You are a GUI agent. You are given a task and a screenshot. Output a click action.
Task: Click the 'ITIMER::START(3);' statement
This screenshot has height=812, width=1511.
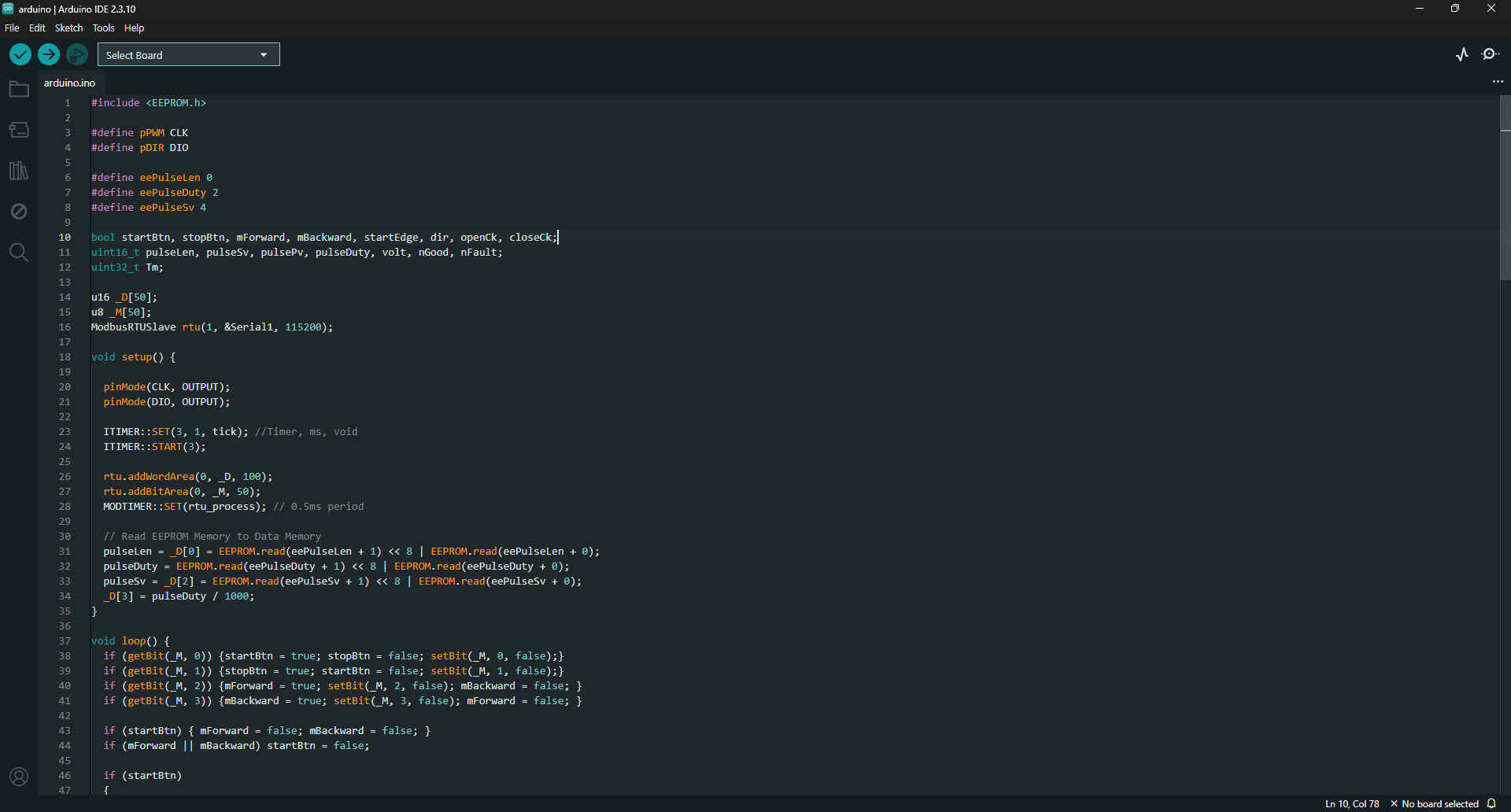155,447
